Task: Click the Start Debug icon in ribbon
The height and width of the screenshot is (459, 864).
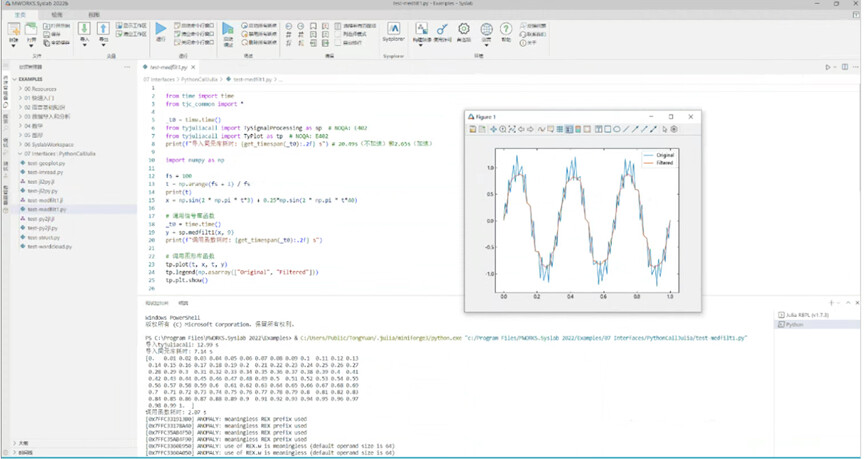Action: [x=228, y=29]
